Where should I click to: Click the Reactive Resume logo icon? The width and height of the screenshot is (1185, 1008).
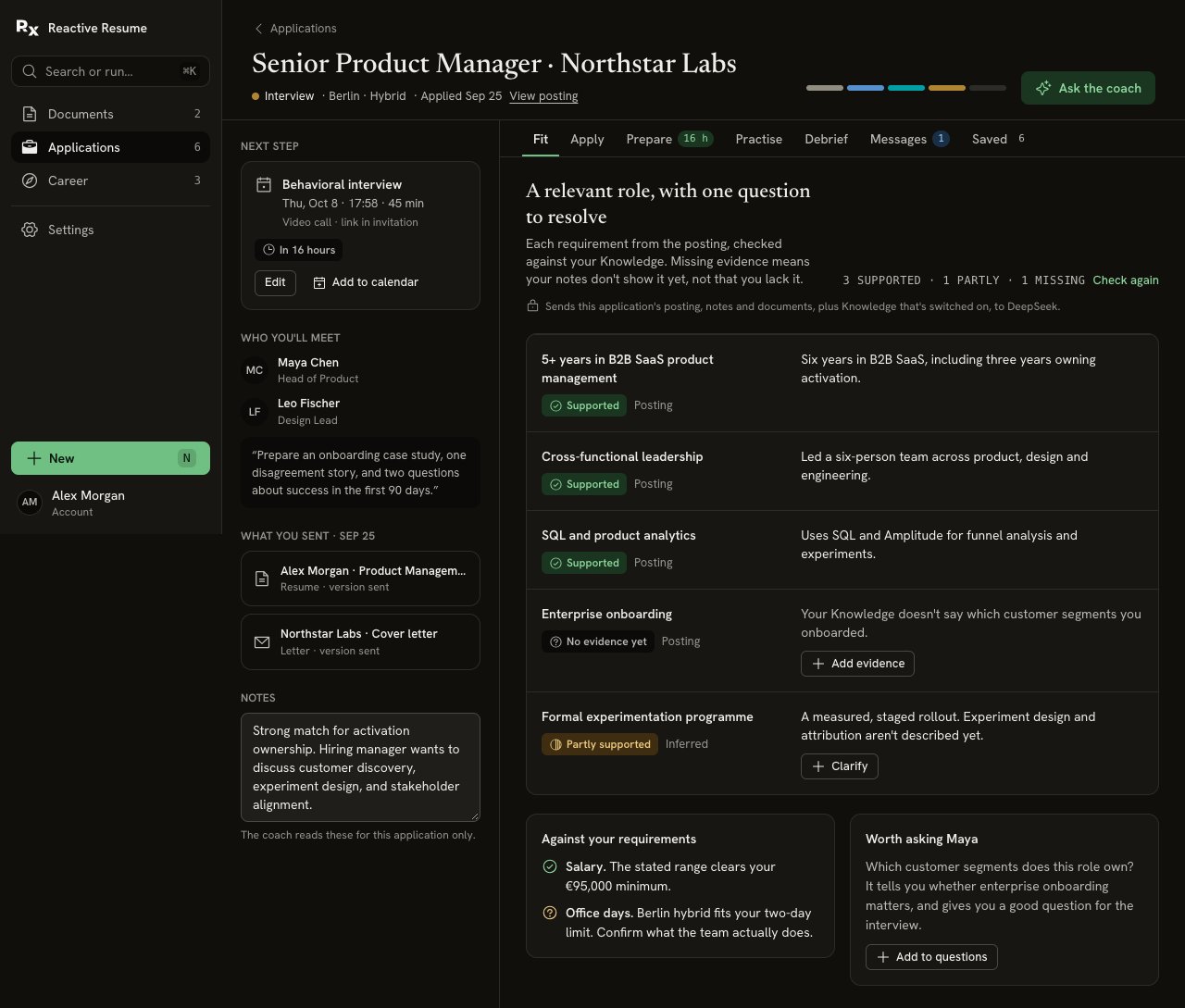tap(28, 28)
